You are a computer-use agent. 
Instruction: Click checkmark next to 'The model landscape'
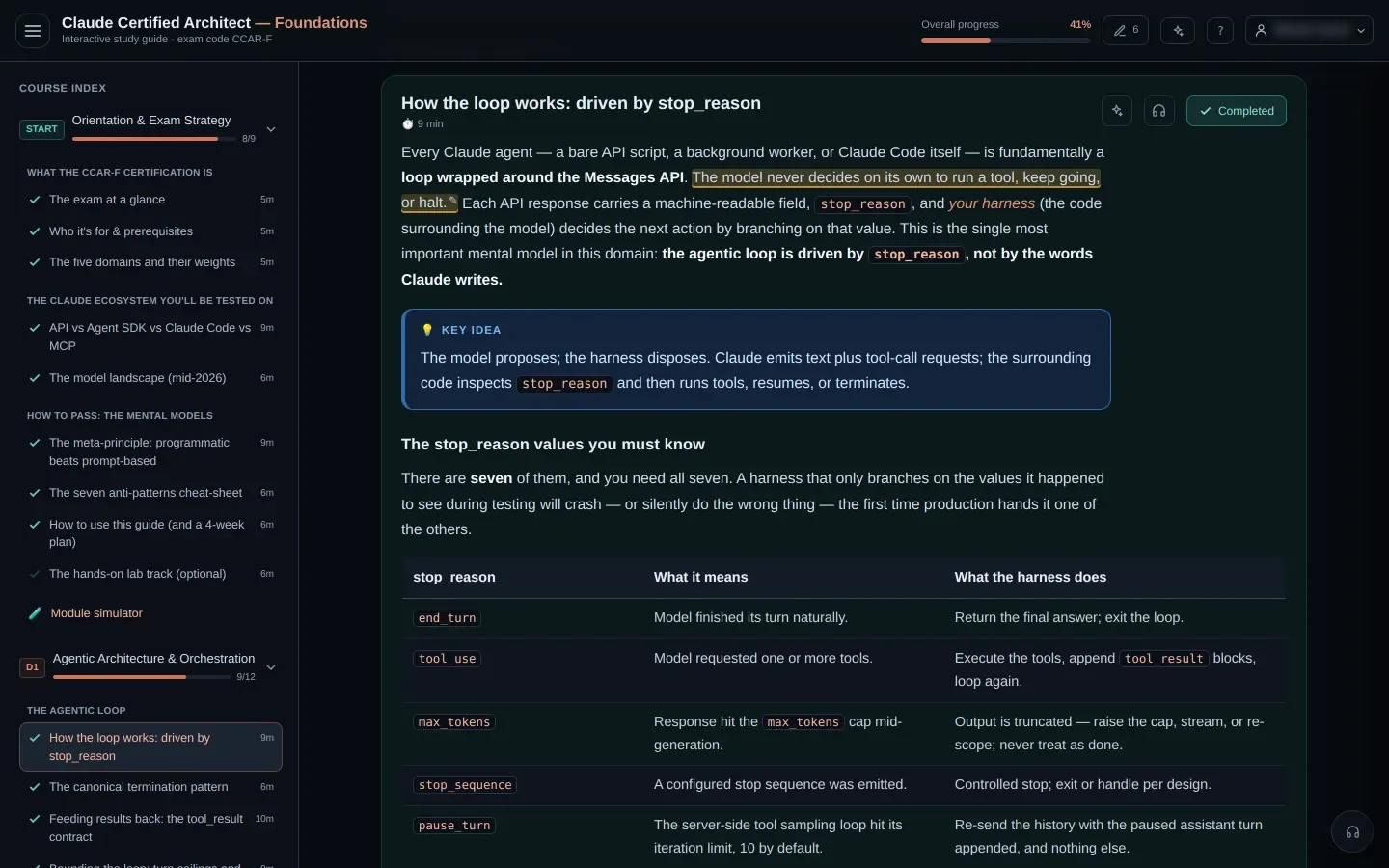click(x=35, y=378)
